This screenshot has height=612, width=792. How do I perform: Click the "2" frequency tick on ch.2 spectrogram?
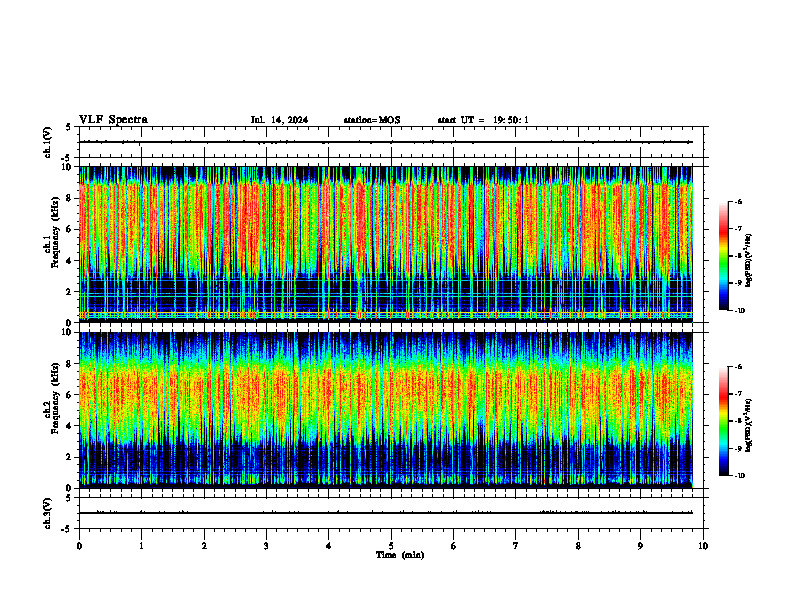tap(69, 457)
